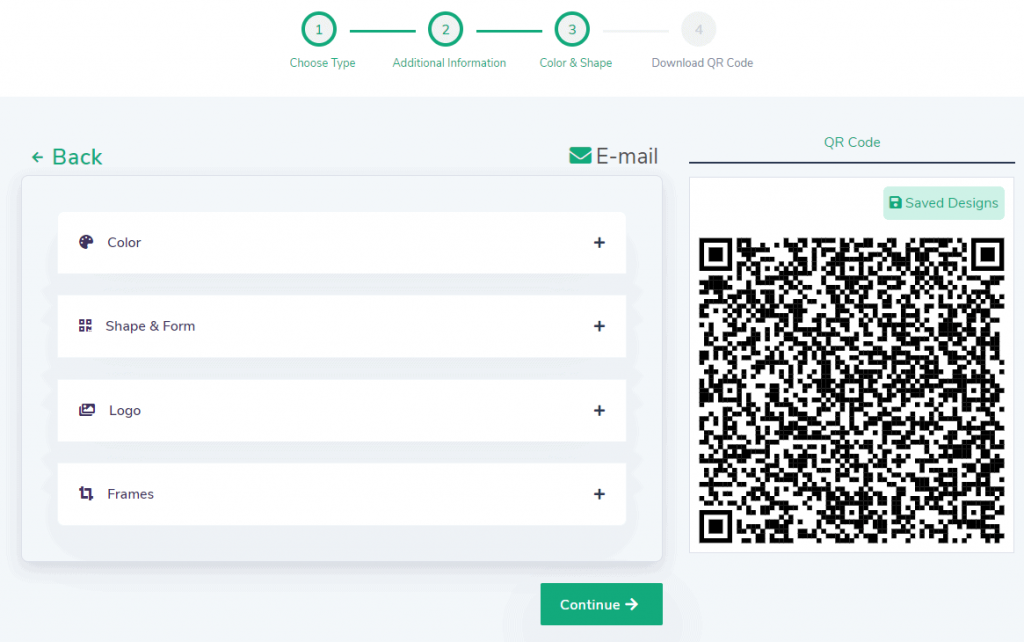Expand Shape & Form with plus sign
This screenshot has width=1024, height=642.
pos(599,326)
